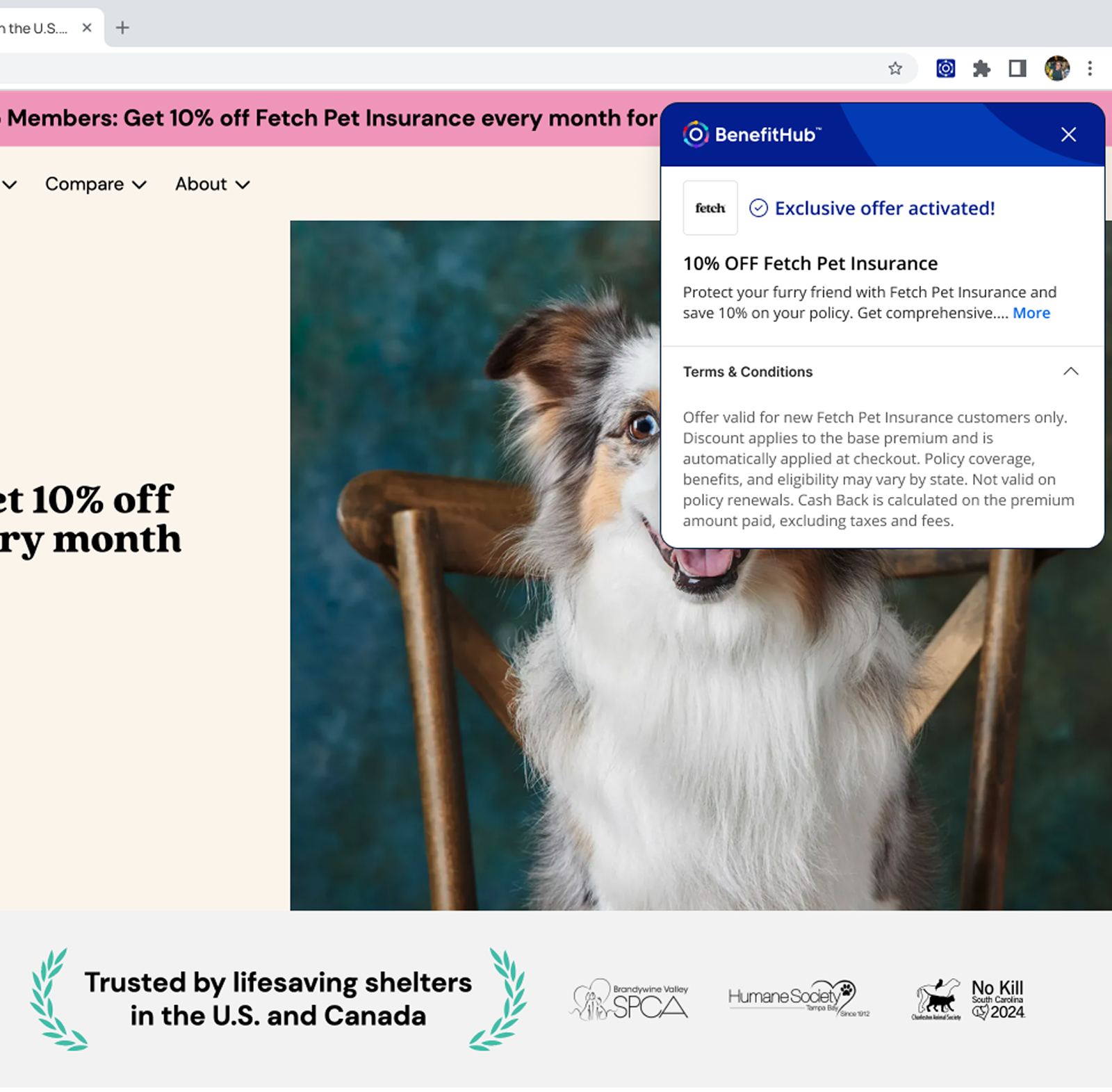The width and height of the screenshot is (1112, 1092).
Task: Open the BenefitHub extension icon in toolbar
Action: [x=945, y=68]
